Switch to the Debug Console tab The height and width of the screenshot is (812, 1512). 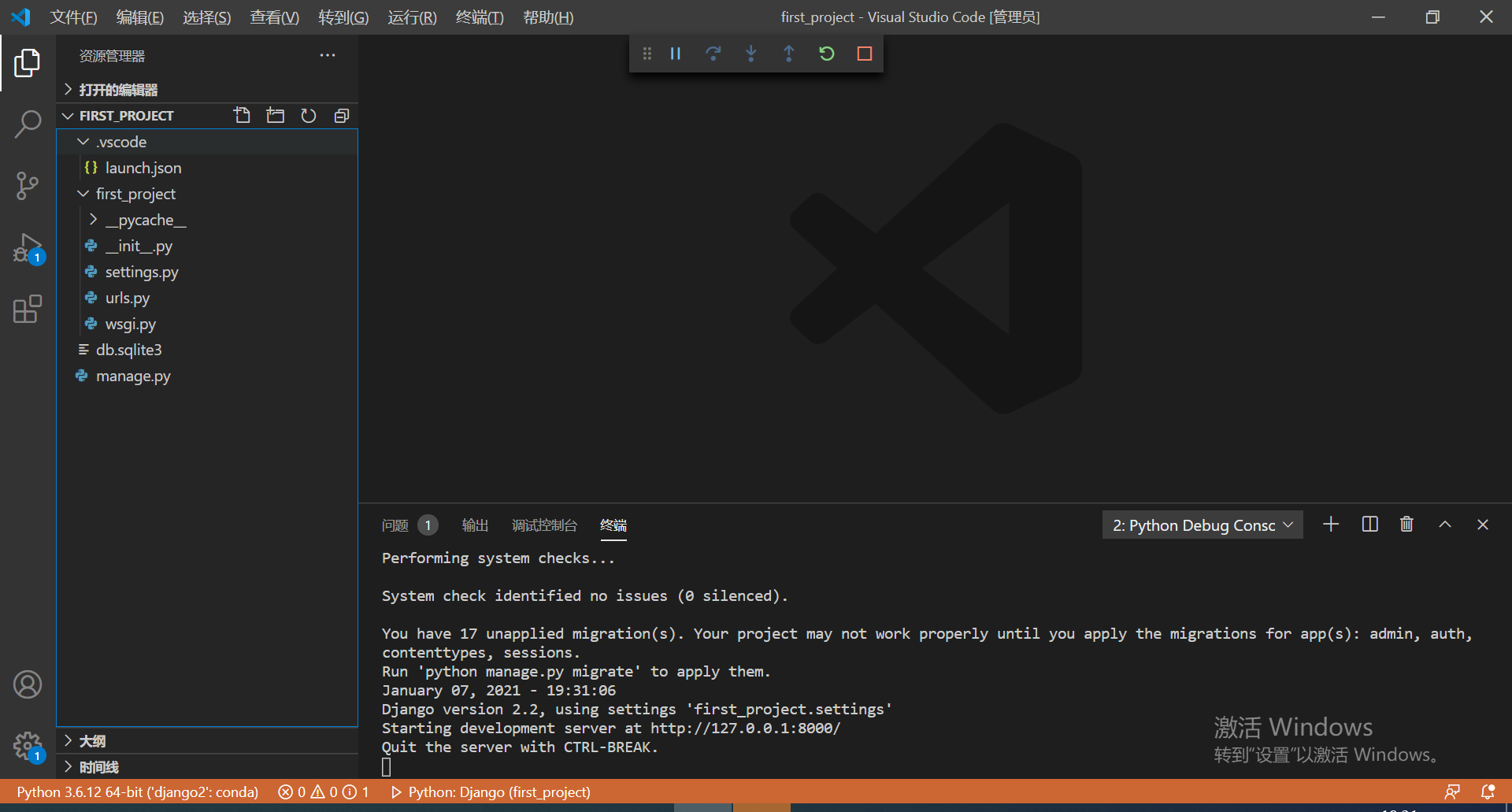544,525
